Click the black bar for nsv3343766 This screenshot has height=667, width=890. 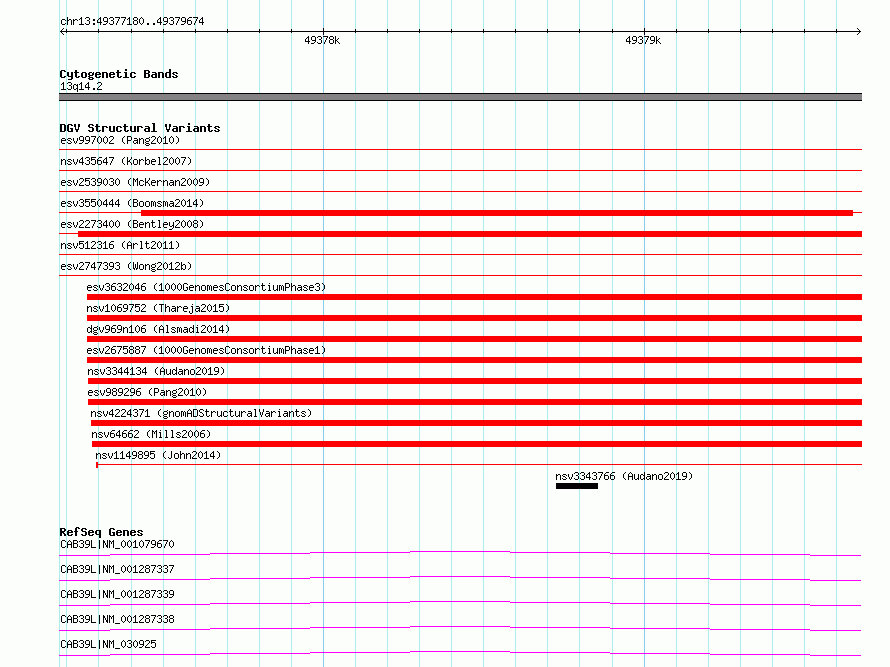click(x=577, y=486)
